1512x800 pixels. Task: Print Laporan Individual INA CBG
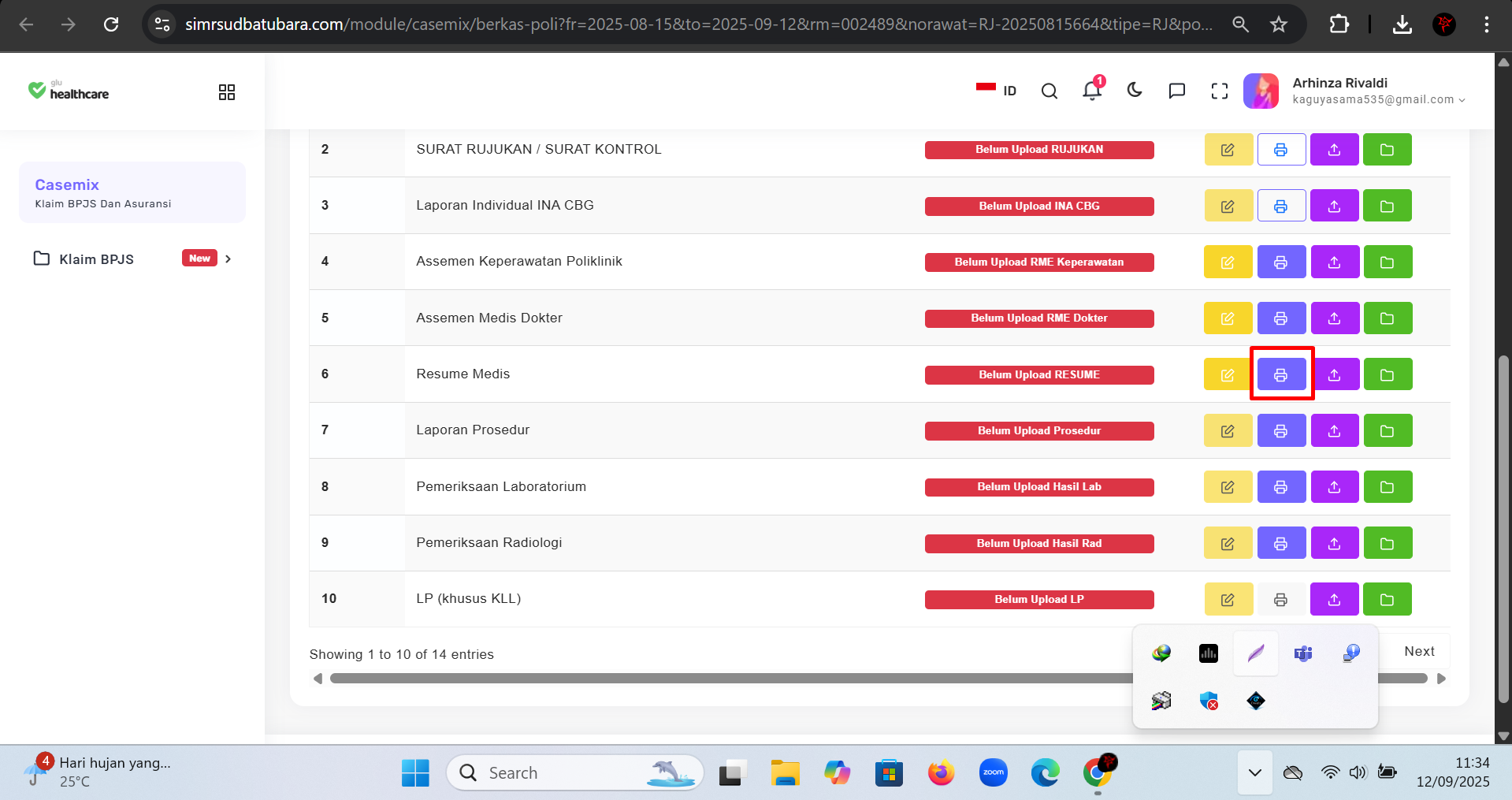(1281, 206)
